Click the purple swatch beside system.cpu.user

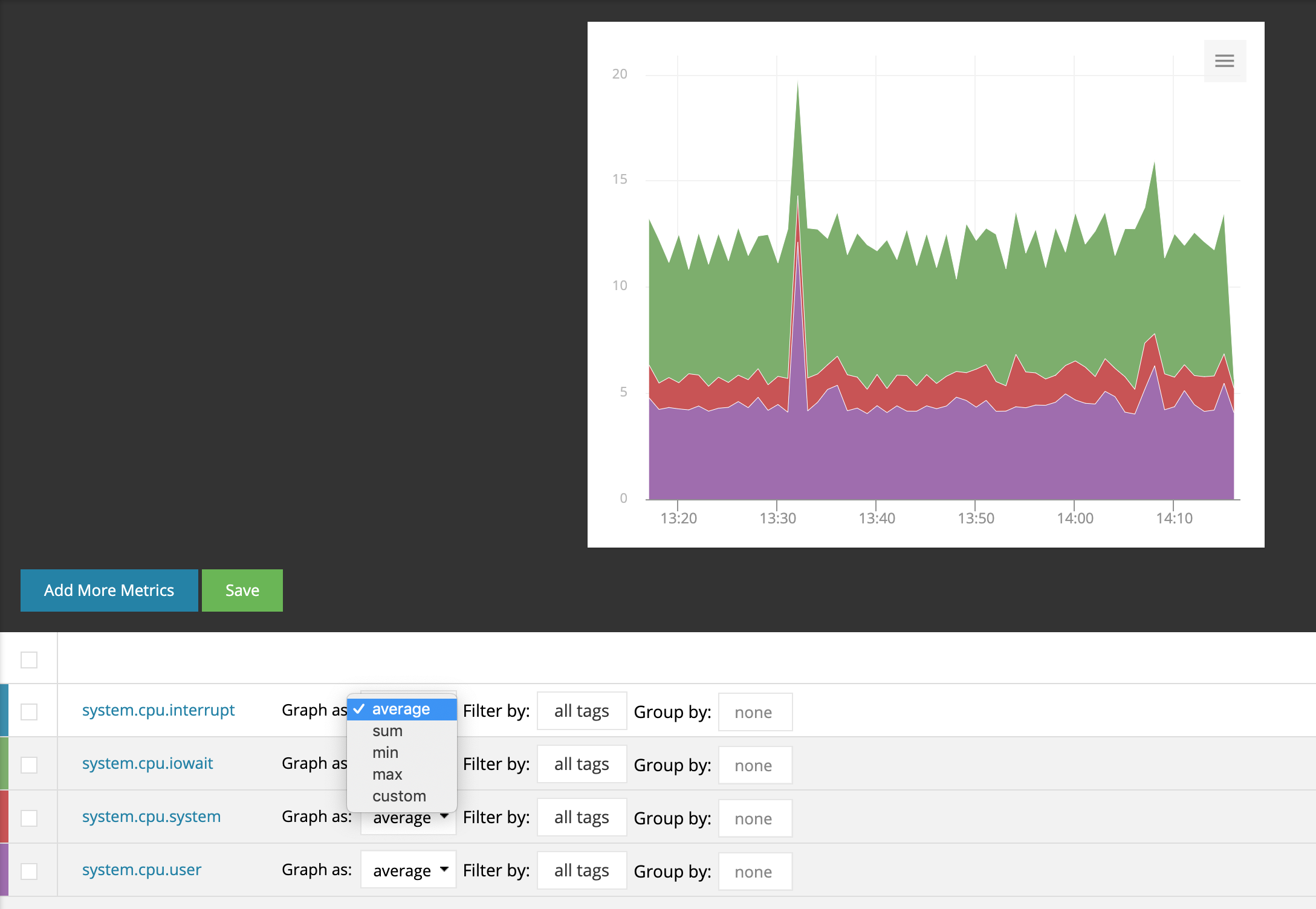pyautogui.click(x=4, y=870)
